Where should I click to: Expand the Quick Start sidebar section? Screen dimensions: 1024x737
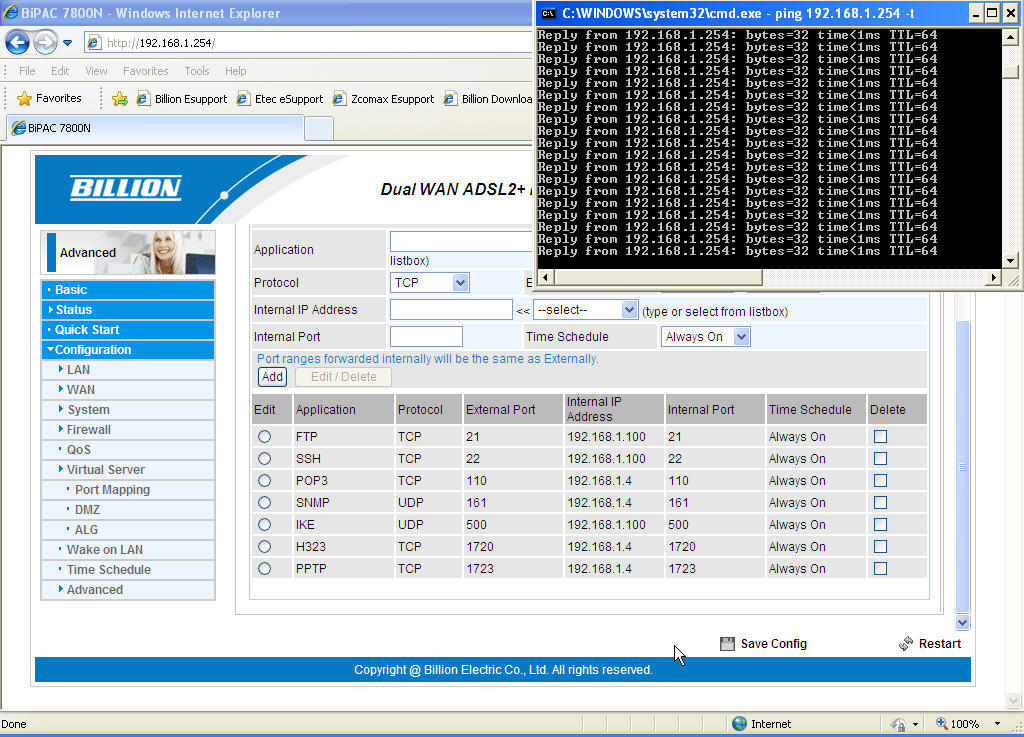pyautogui.click(x=128, y=330)
